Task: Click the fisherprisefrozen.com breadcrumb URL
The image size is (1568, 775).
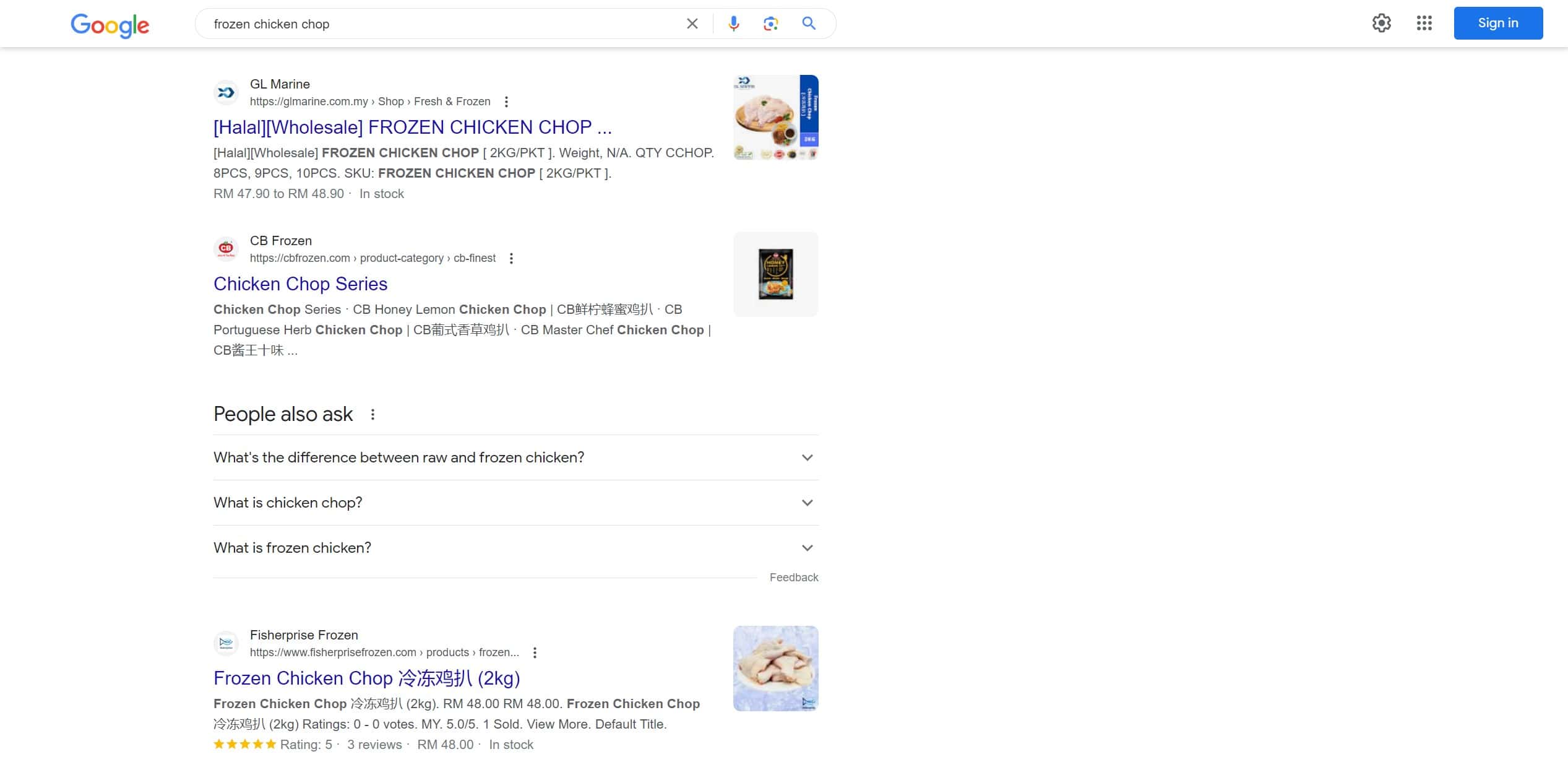Action: pos(384,652)
